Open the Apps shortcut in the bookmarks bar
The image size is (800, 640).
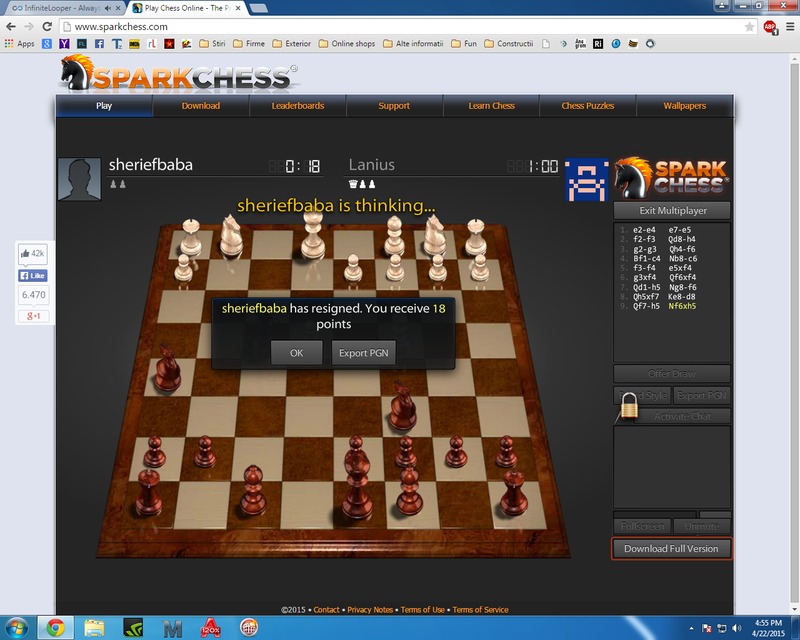click(19, 44)
